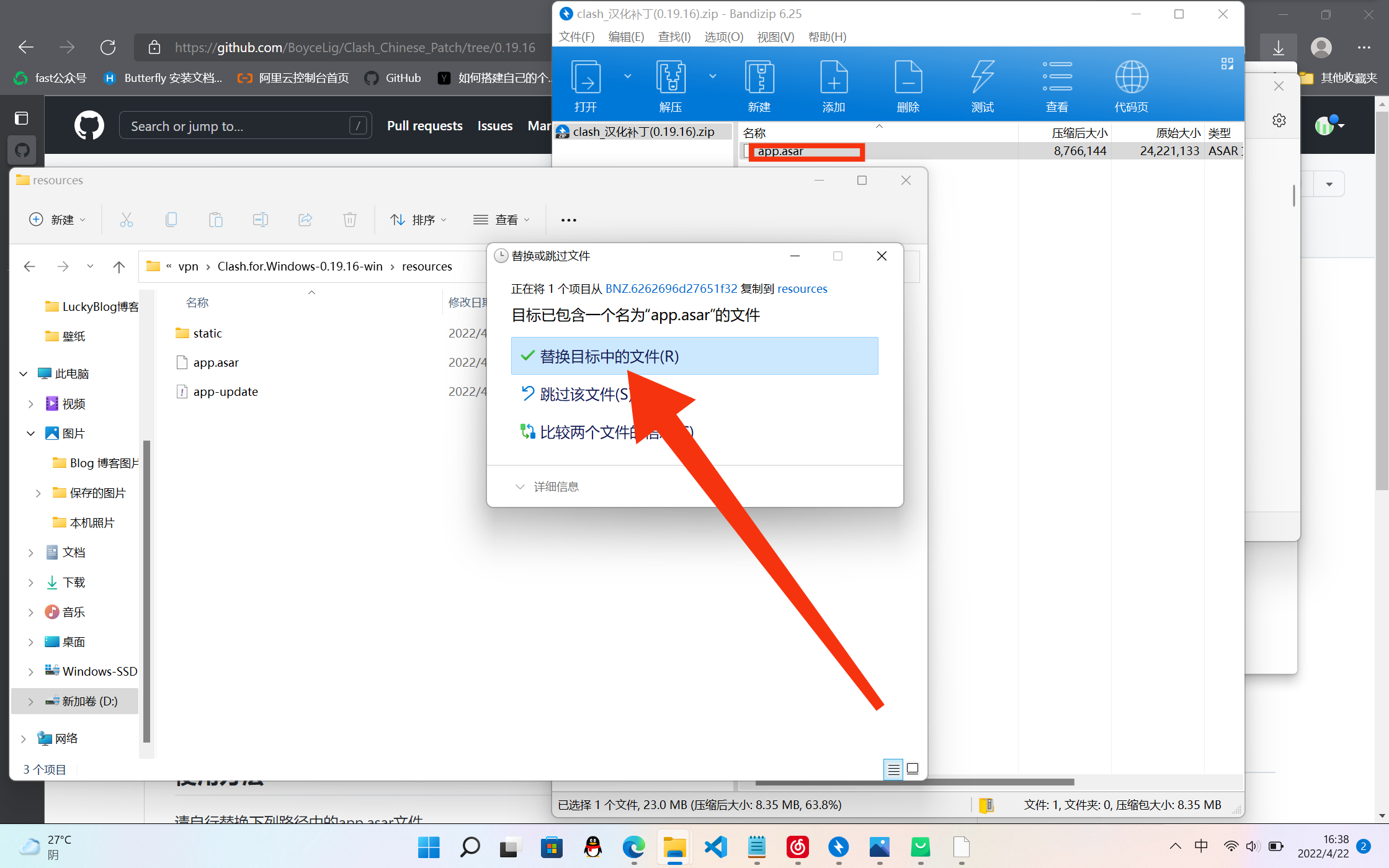The height and width of the screenshot is (868, 1389).
Task: Click the Bandizip Open (打开) icon
Action: (x=586, y=78)
